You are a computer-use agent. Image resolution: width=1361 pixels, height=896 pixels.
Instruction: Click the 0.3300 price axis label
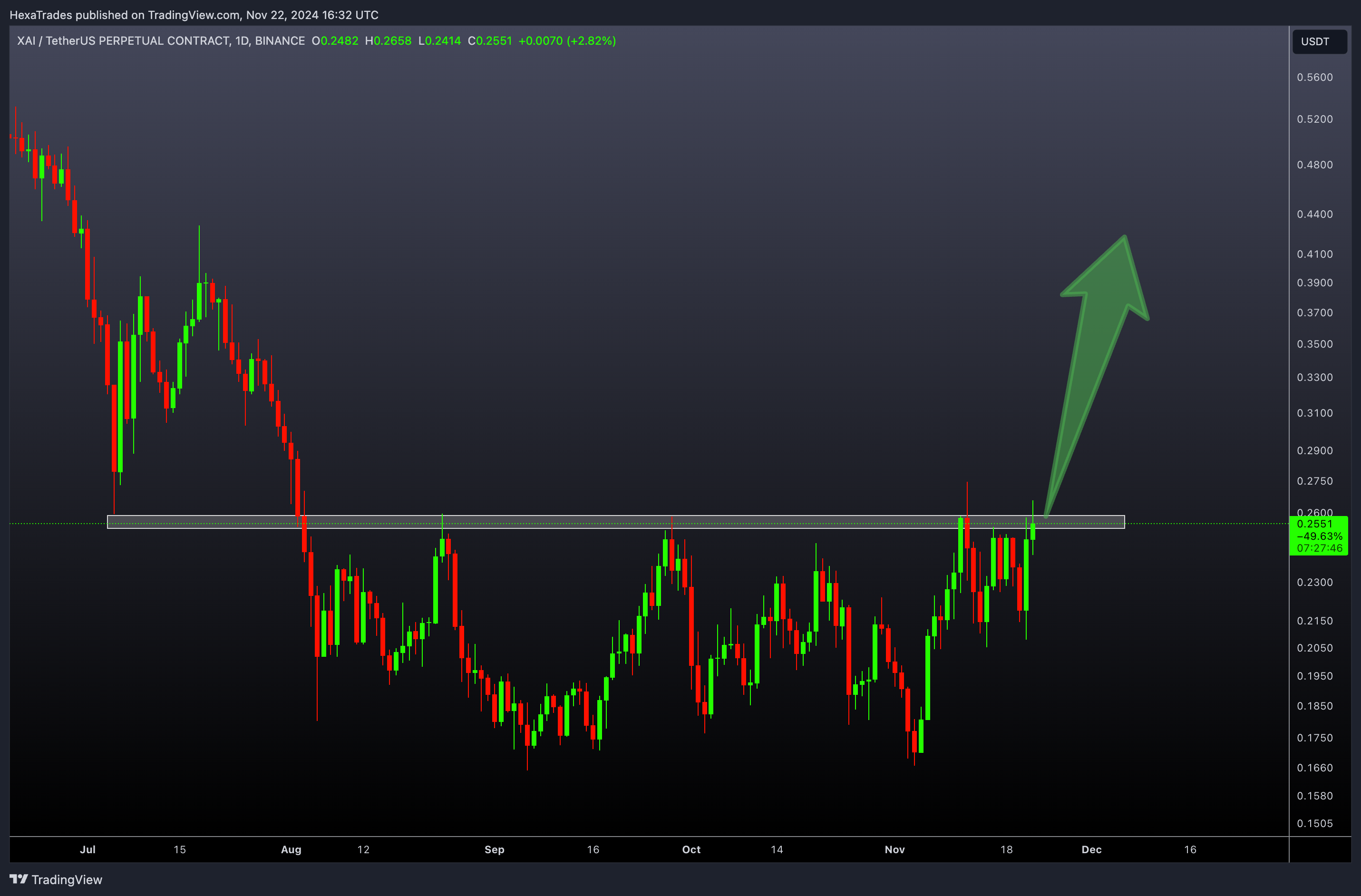click(x=1315, y=378)
